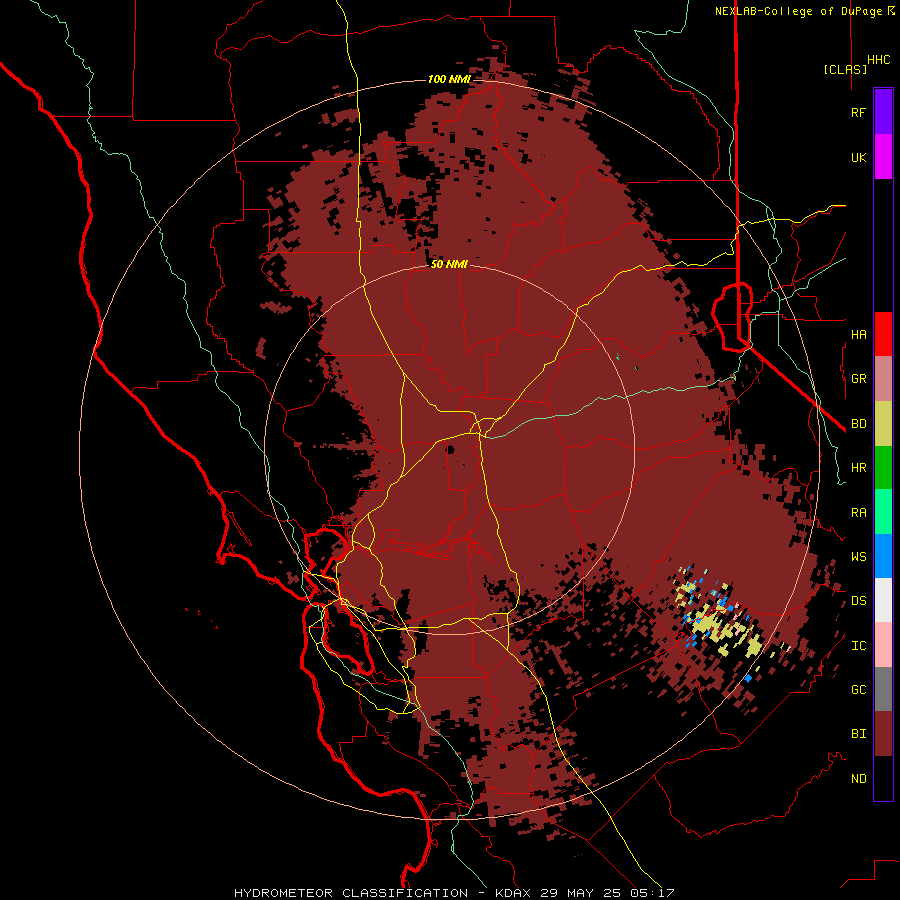Click the HYDROMETEOR CLASSIFICATION caption text

[x=351, y=893]
